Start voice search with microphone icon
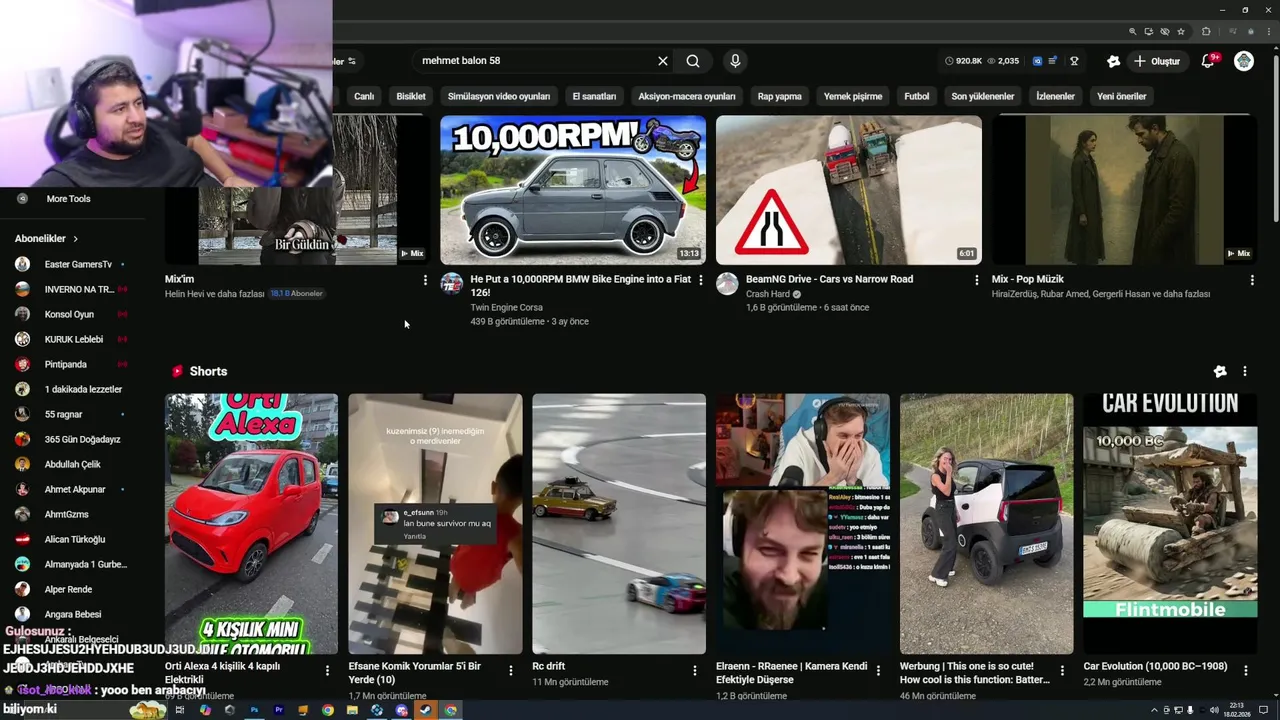Screen dimensions: 1280x720 pos(735,61)
